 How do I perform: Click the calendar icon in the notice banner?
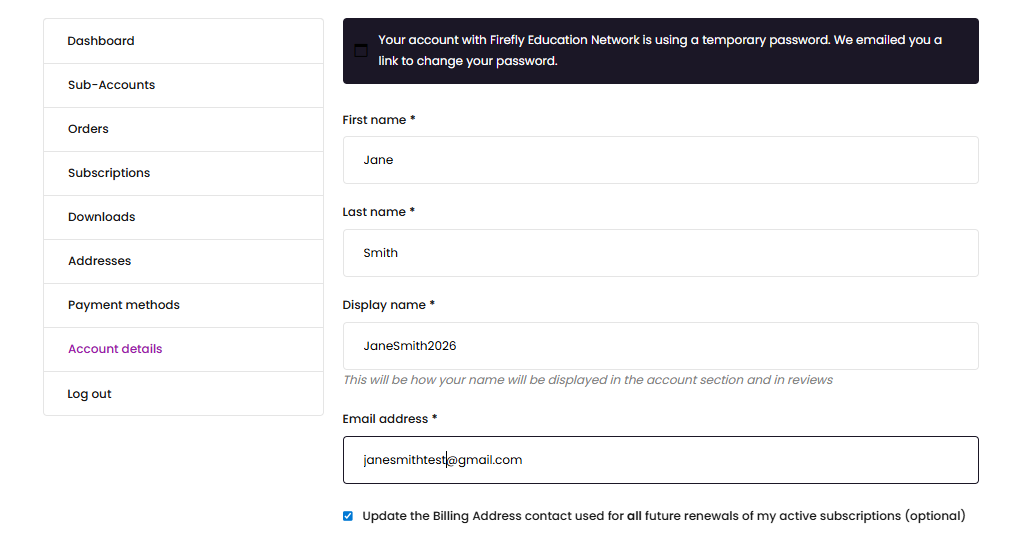point(361,51)
